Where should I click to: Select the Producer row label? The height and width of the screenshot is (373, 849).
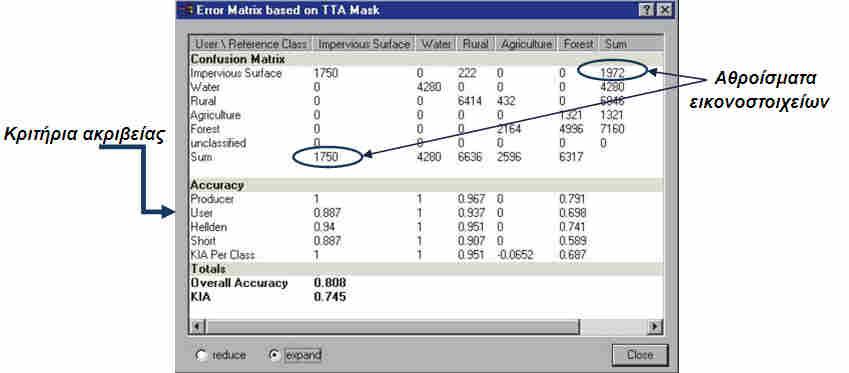coord(212,199)
